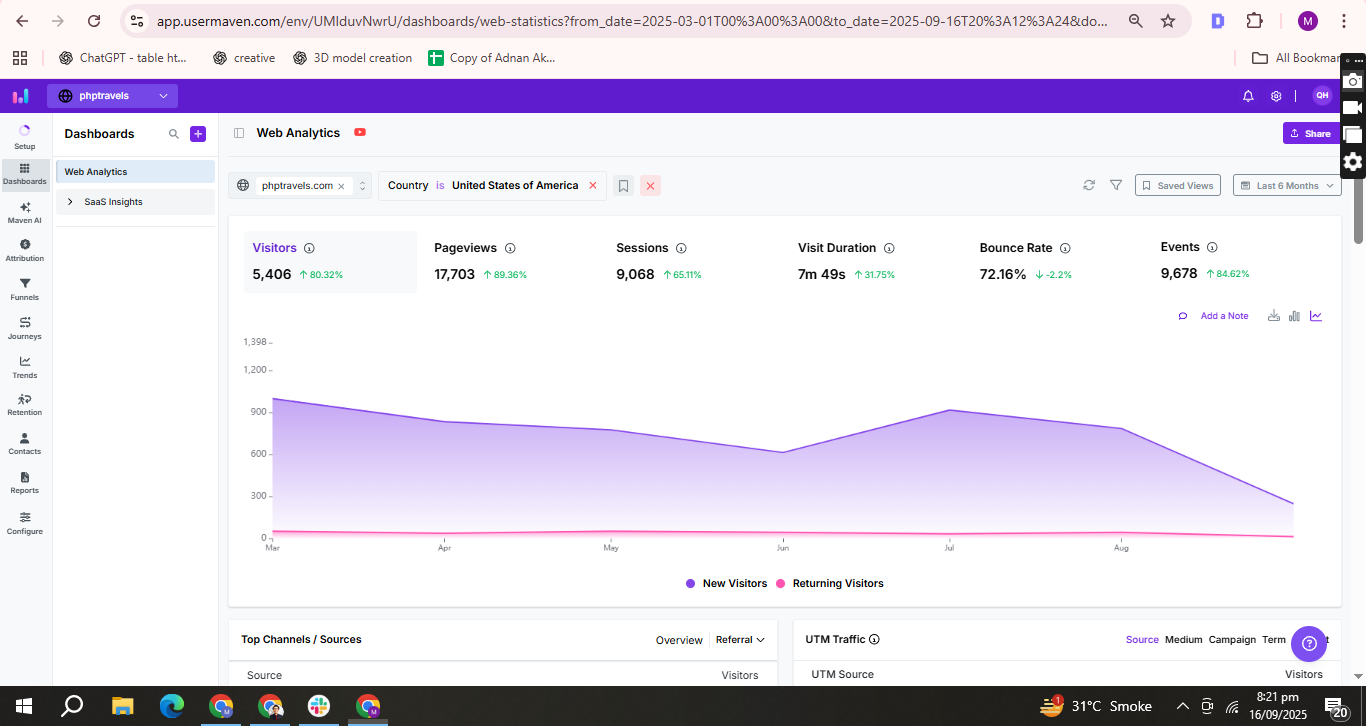This screenshot has width=1366, height=726.
Task: Open the Journeys sidebar icon
Action: click(24, 329)
